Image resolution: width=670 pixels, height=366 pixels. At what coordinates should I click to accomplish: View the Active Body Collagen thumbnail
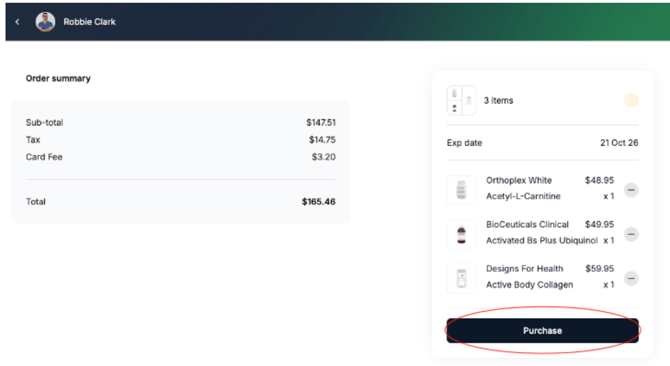[x=461, y=278]
